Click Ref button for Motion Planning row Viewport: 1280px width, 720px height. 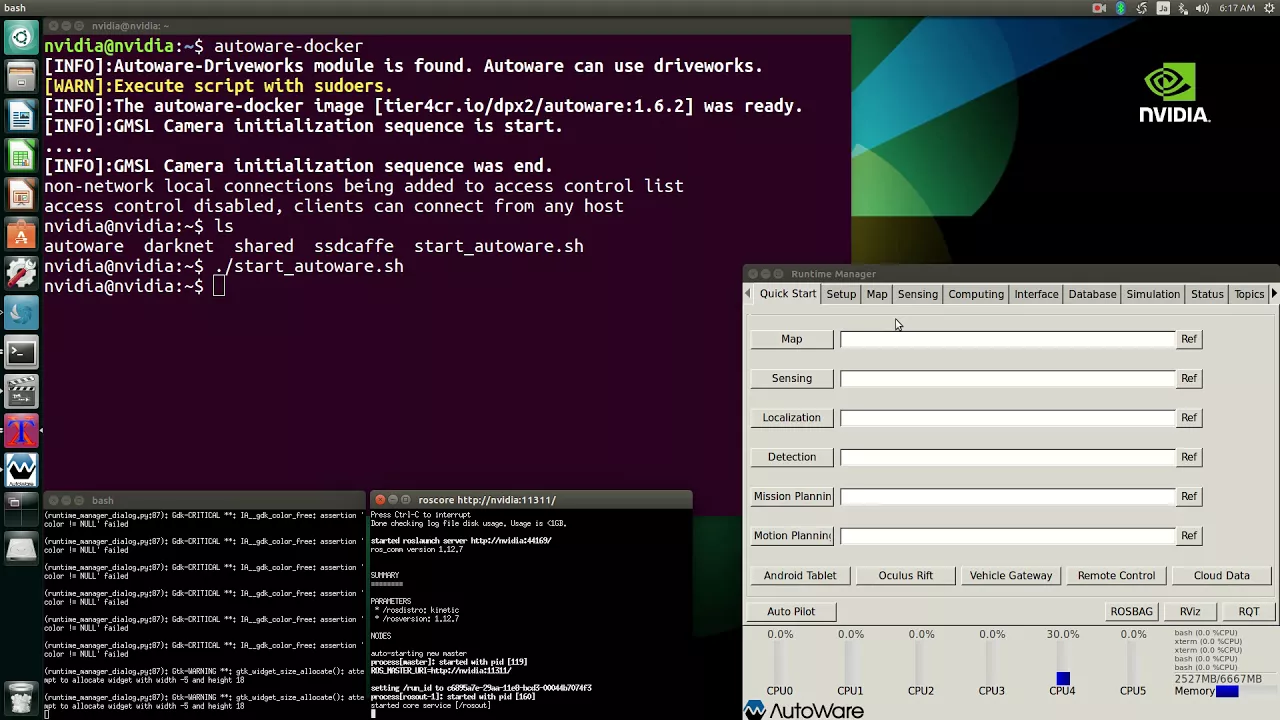pos(1188,536)
